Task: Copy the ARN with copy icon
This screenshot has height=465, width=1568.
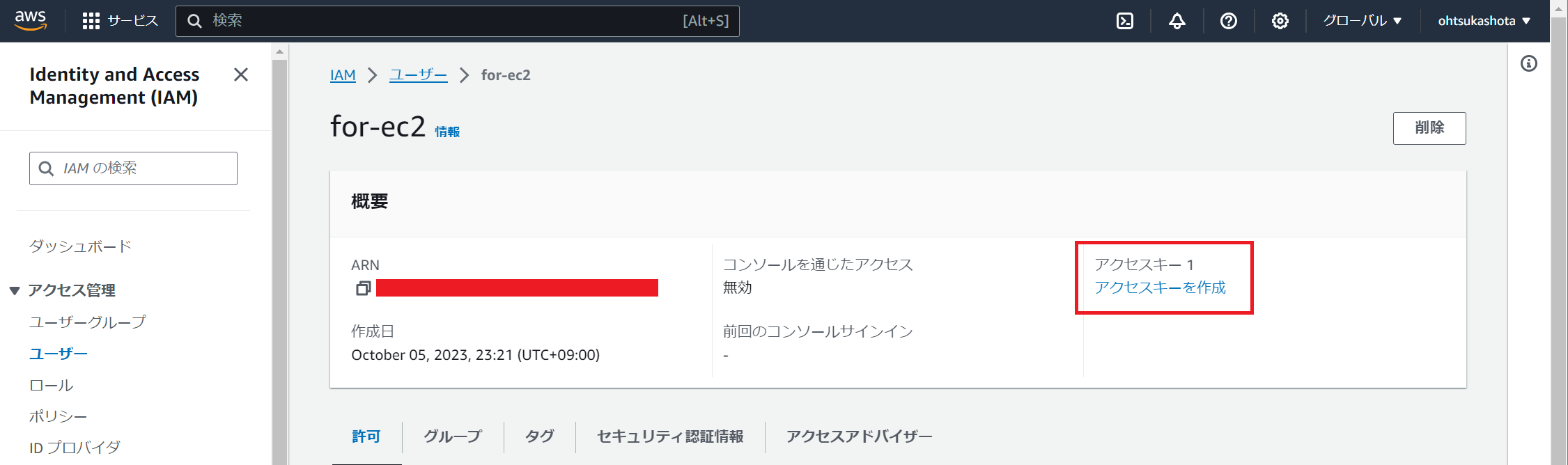Action: pyautogui.click(x=363, y=288)
